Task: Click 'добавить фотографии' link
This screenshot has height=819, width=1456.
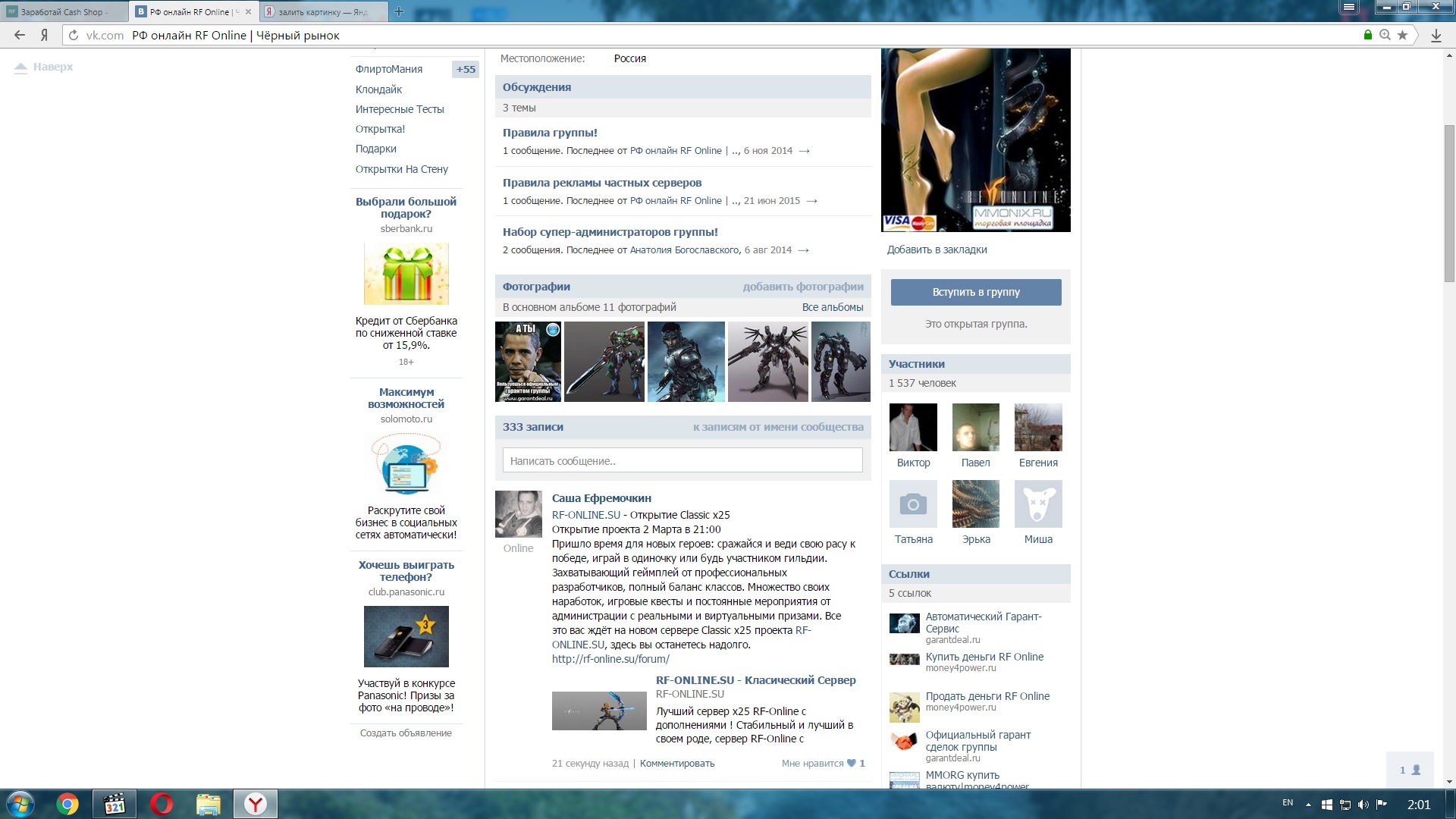Action: coord(803,287)
